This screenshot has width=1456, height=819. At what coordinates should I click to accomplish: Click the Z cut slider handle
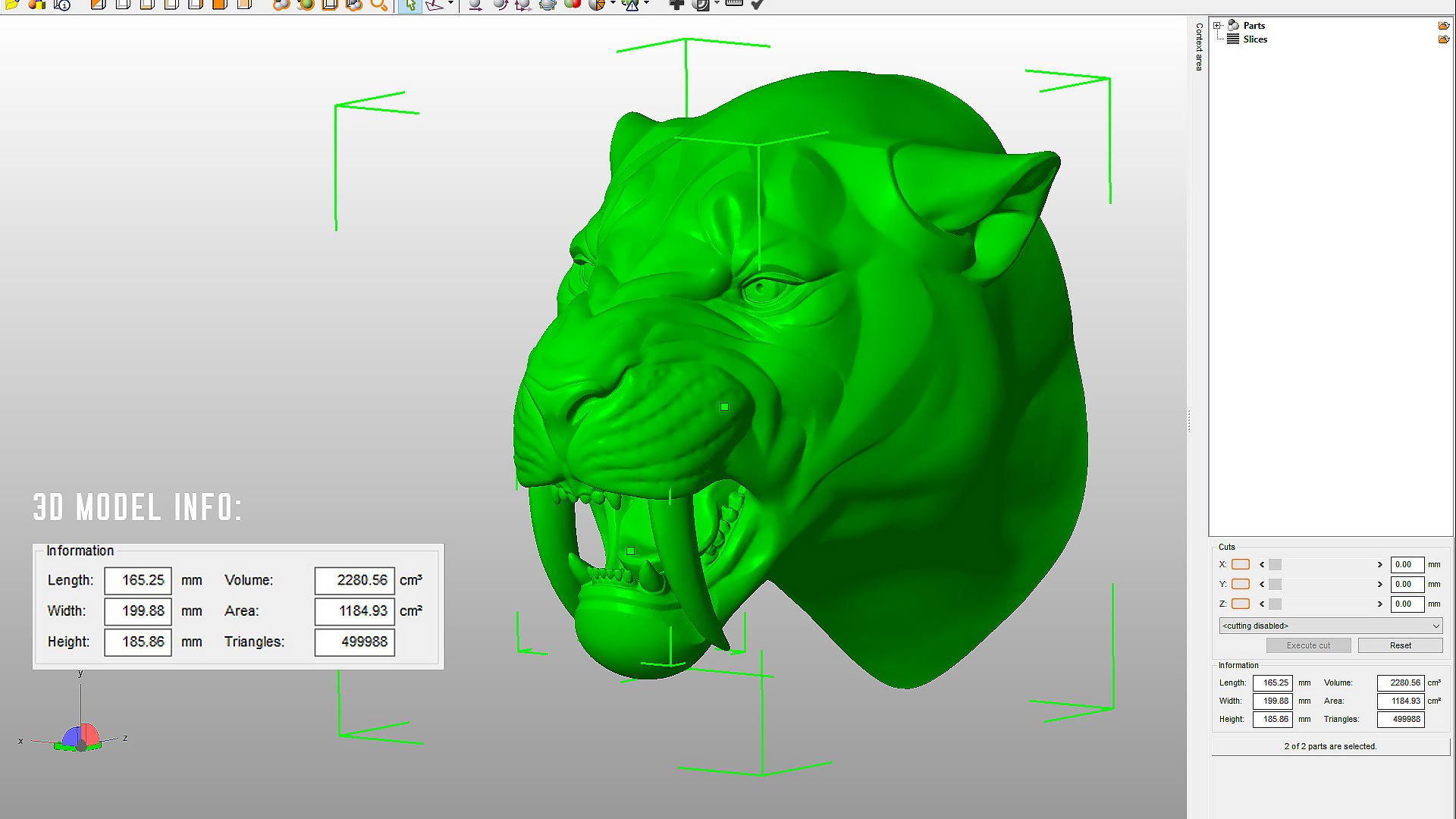(x=1275, y=604)
